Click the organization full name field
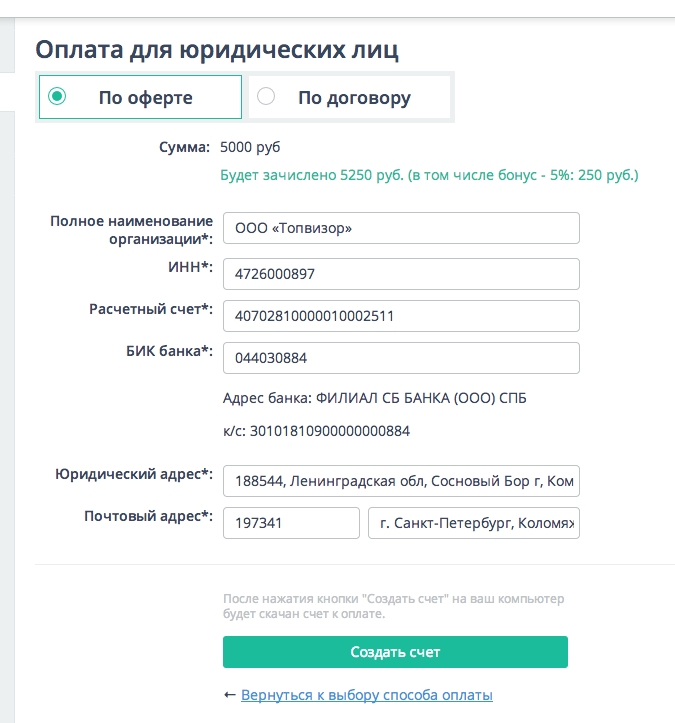Viewport: 675px width, 723px height. pos(401,228)
